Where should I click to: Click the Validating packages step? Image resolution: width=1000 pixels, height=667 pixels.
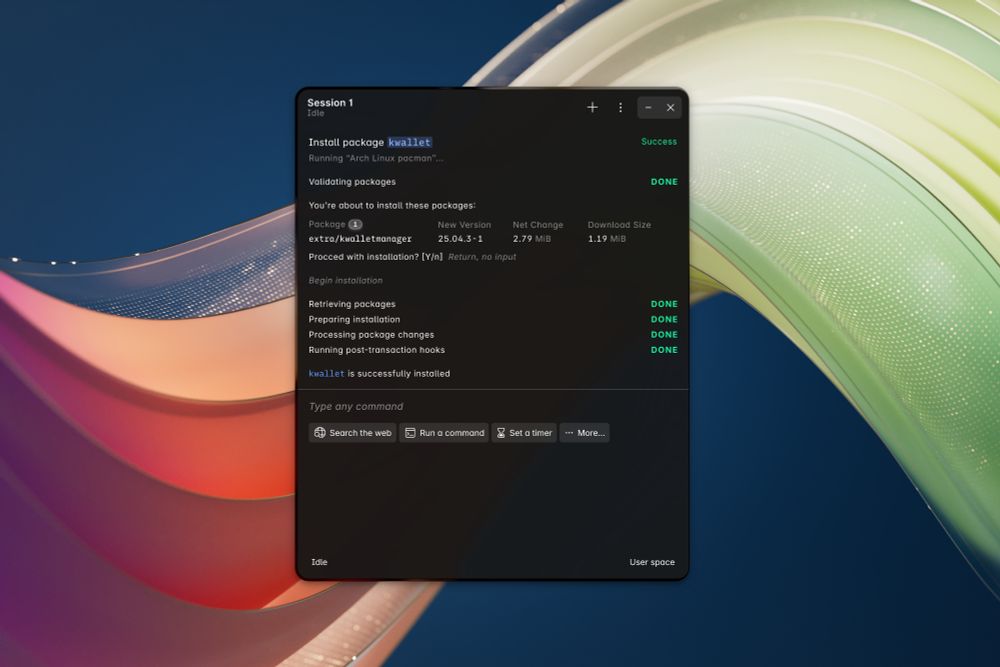[x=352, y=182]
